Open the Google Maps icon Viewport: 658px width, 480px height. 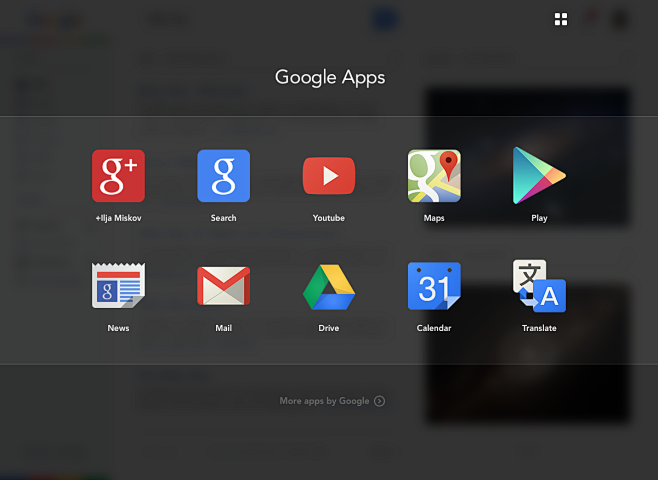coord(434,176)
